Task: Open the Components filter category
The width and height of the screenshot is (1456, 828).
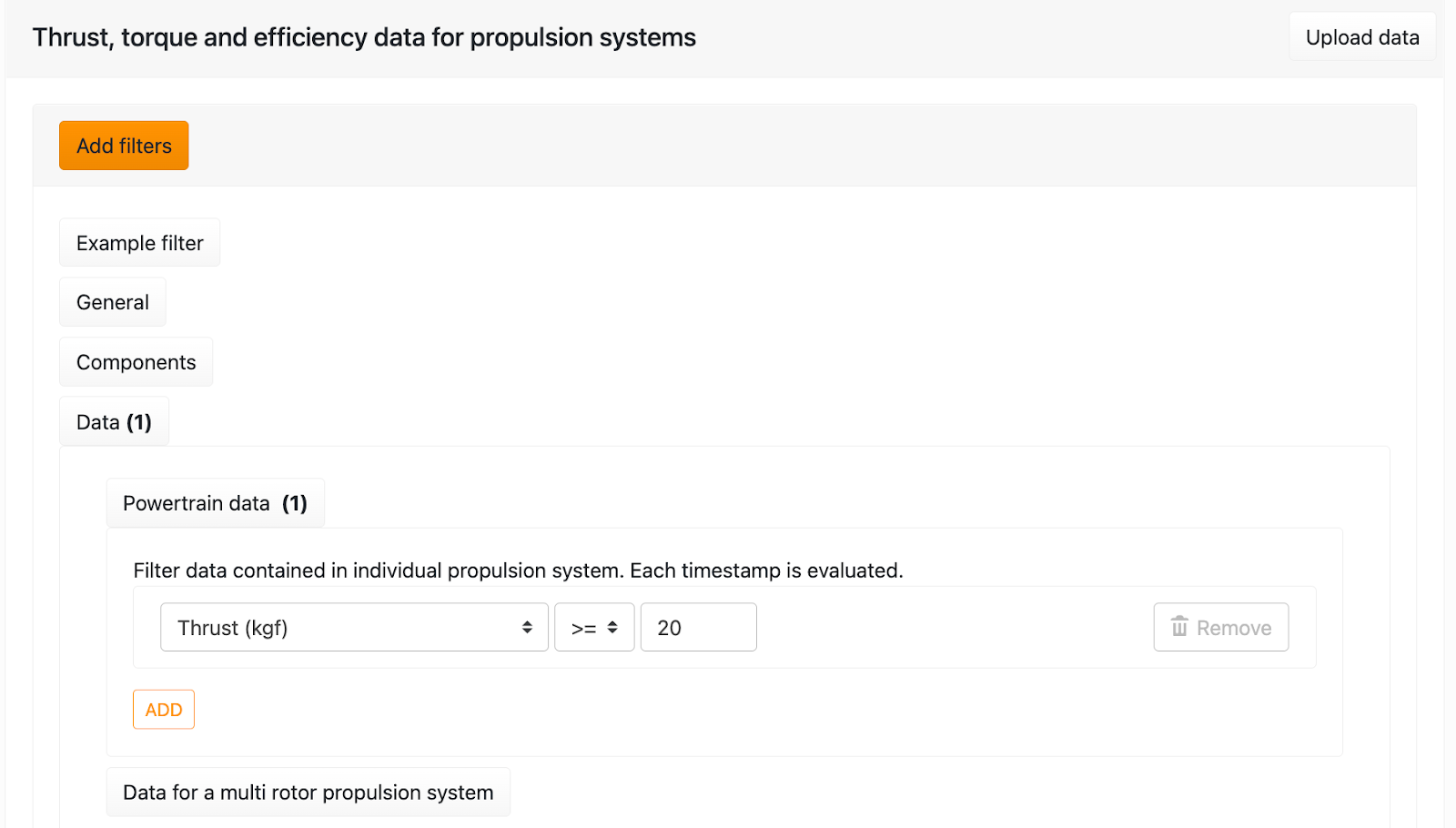Action: (x=136, y=361)
